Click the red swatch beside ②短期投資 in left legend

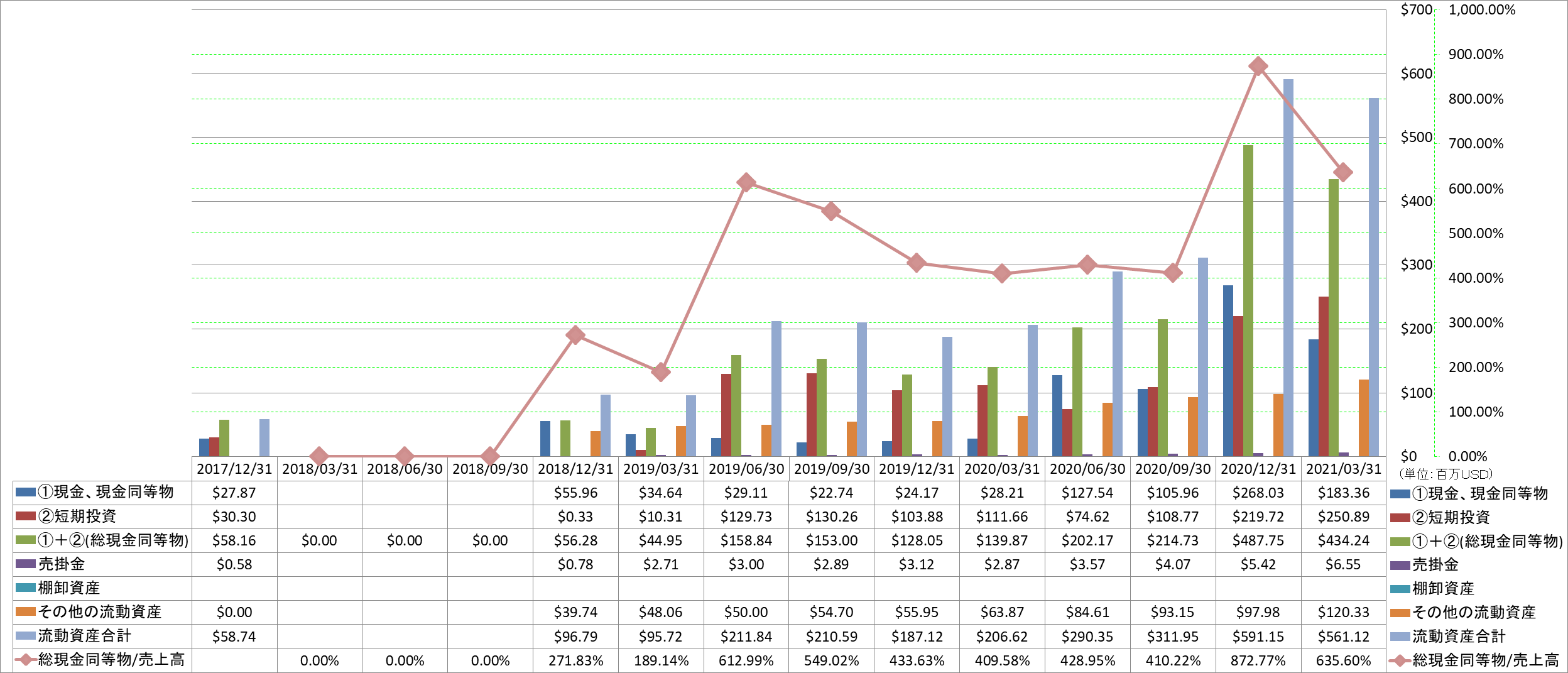coord(26,516)
